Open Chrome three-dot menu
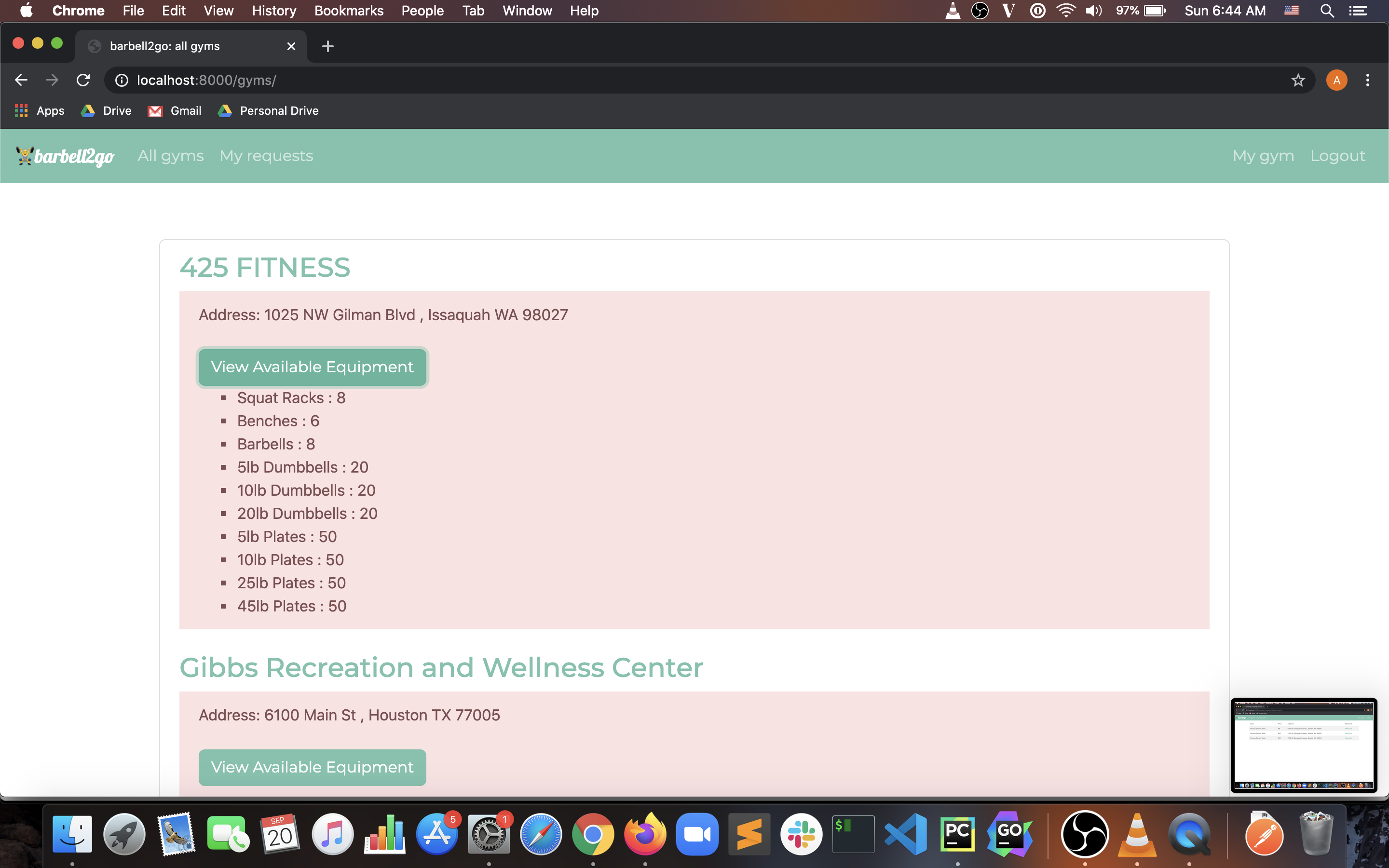 [x=1367, y=81]
